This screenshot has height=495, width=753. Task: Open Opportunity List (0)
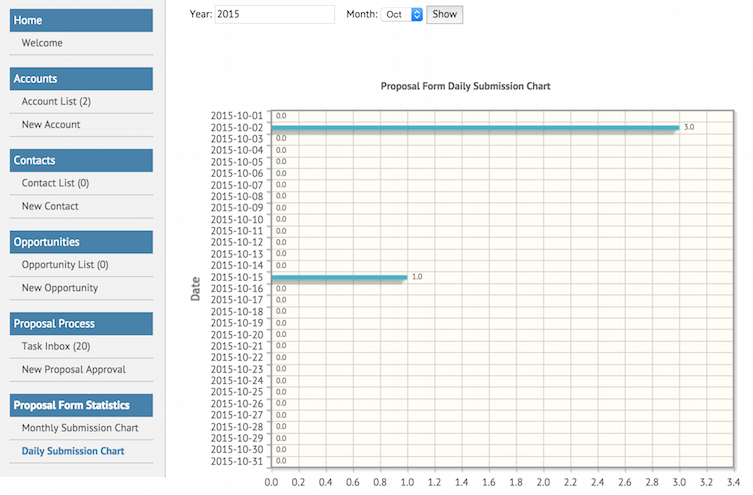(65, 265)
